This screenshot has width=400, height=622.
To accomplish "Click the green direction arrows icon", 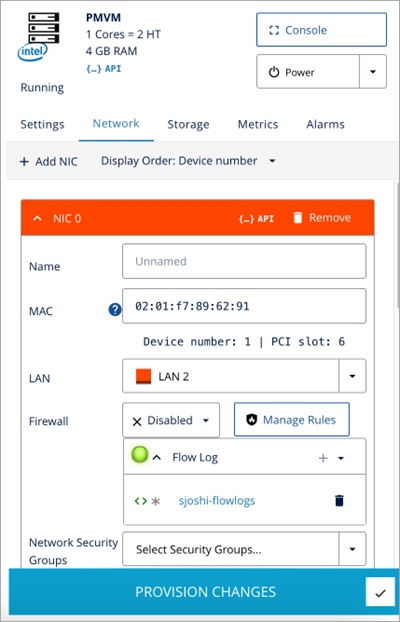I will click(140, 501).
